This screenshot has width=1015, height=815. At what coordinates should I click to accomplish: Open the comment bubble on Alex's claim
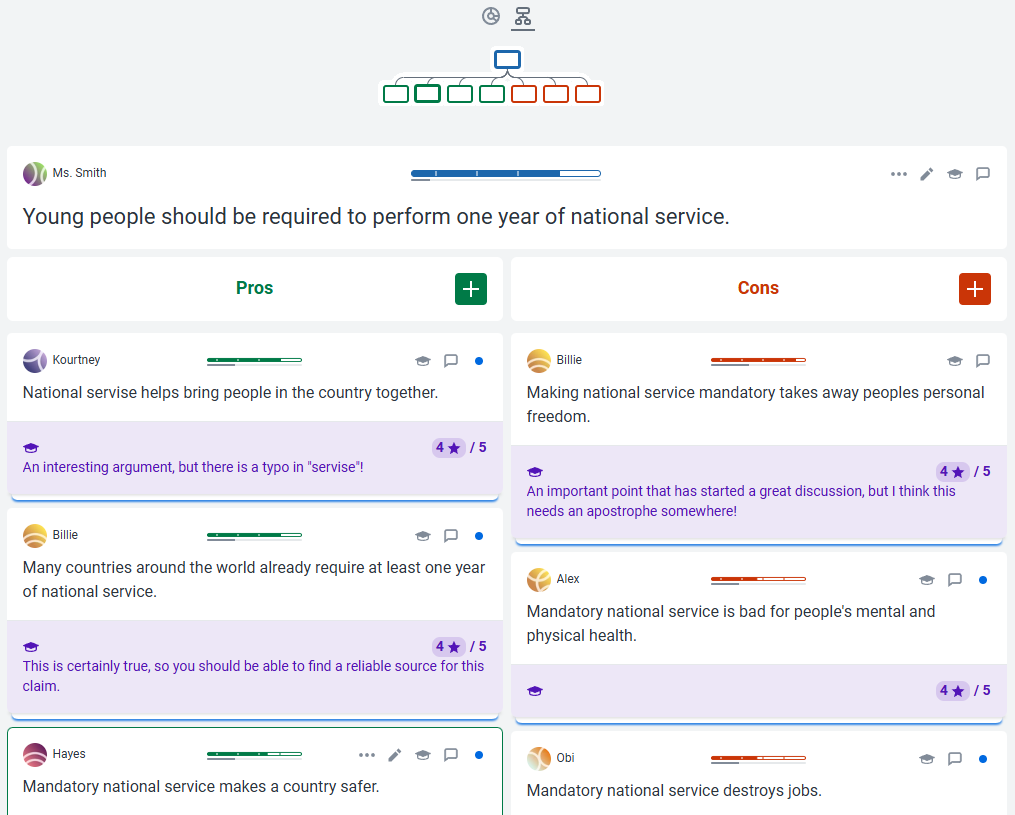[x=955, y=580]
